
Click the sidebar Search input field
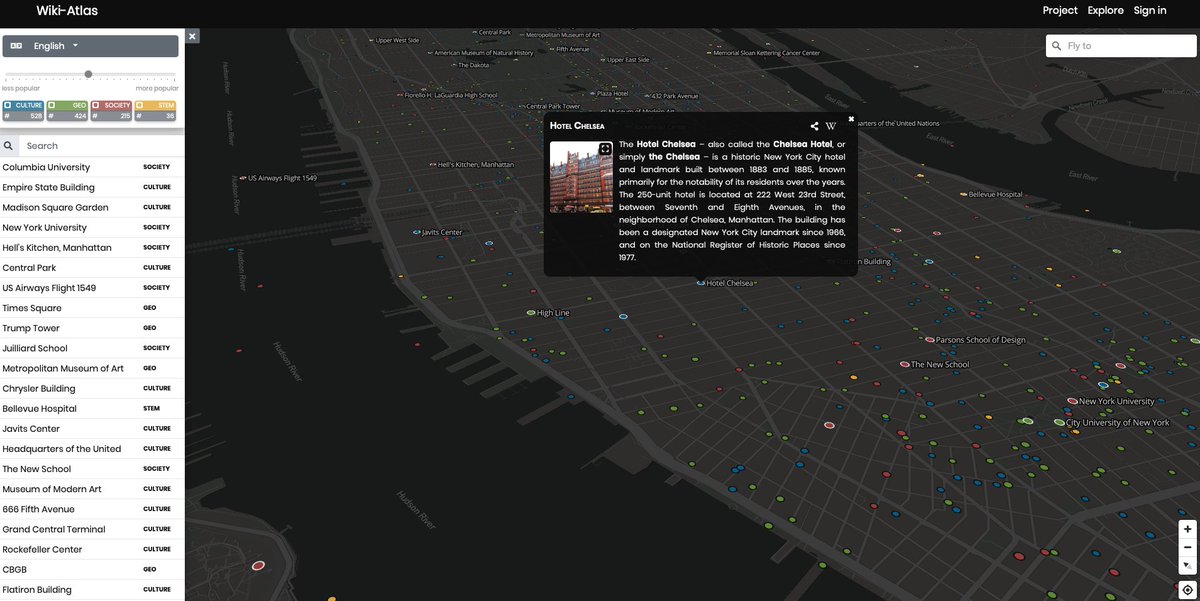coord(100,146)
